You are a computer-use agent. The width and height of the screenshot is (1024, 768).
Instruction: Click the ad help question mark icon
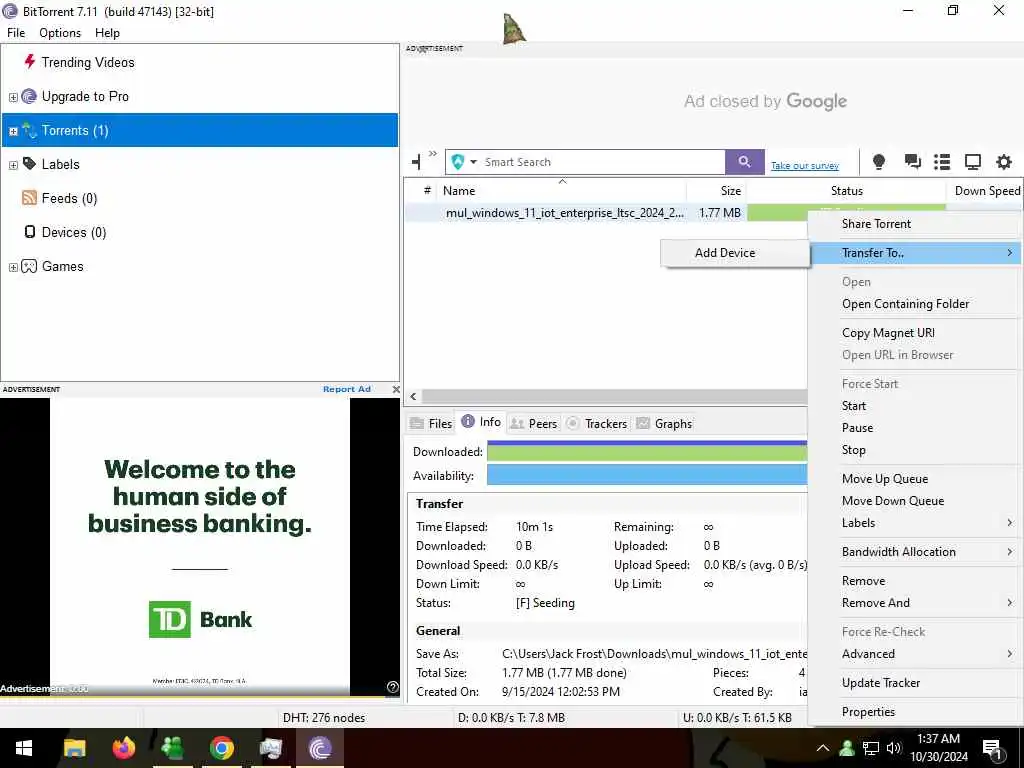pos(392,686)
